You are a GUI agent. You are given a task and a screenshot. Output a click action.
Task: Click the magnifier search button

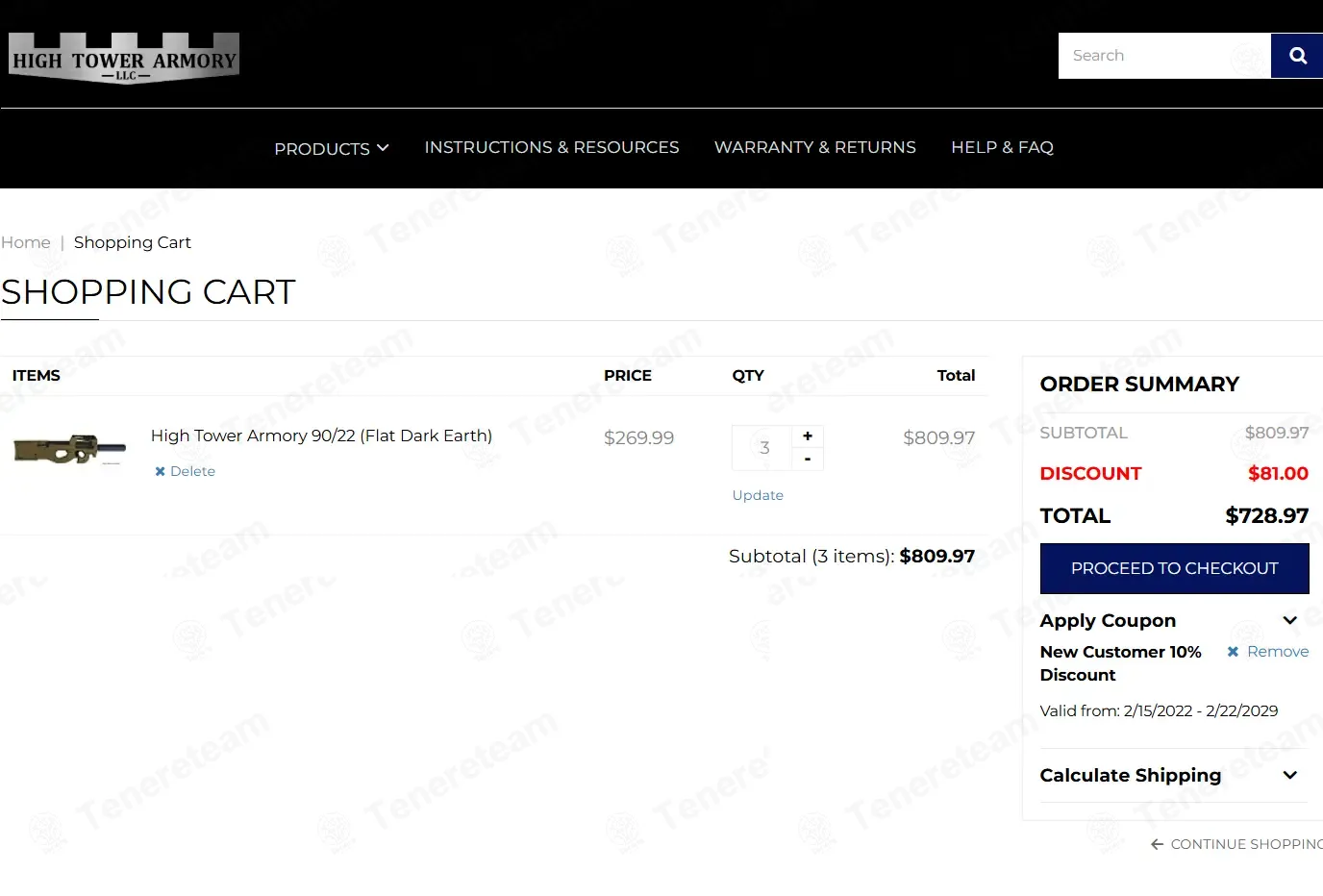1296,56
